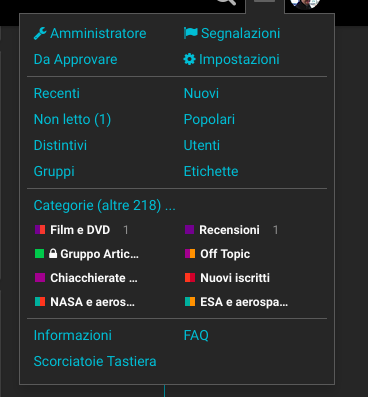
Task: Click the lock icon on Gruppo Artic...
Action: 53,254
